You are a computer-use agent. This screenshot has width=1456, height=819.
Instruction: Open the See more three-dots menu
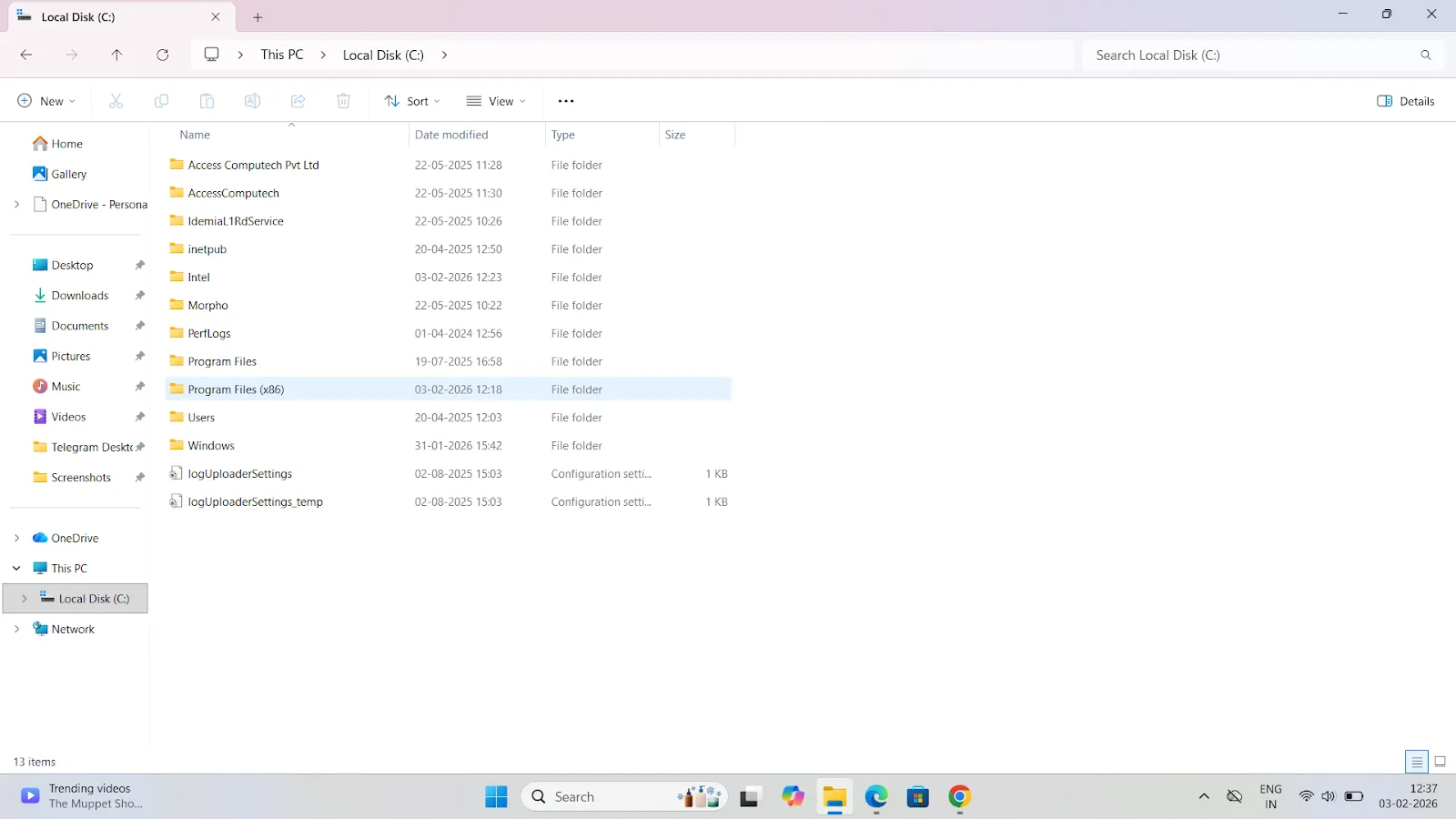click(x=566, y=101)
